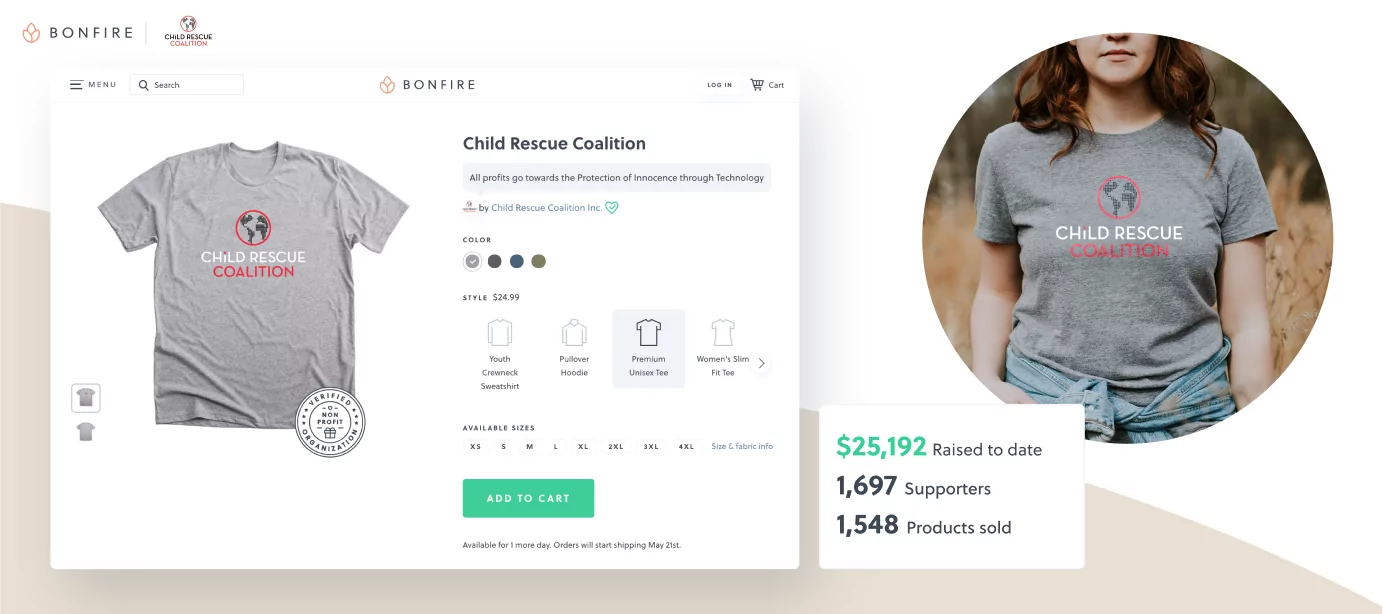Viewport: 1383px width, 614px height.
Task: Open the Menu label in the header
Action: point(102,85)
